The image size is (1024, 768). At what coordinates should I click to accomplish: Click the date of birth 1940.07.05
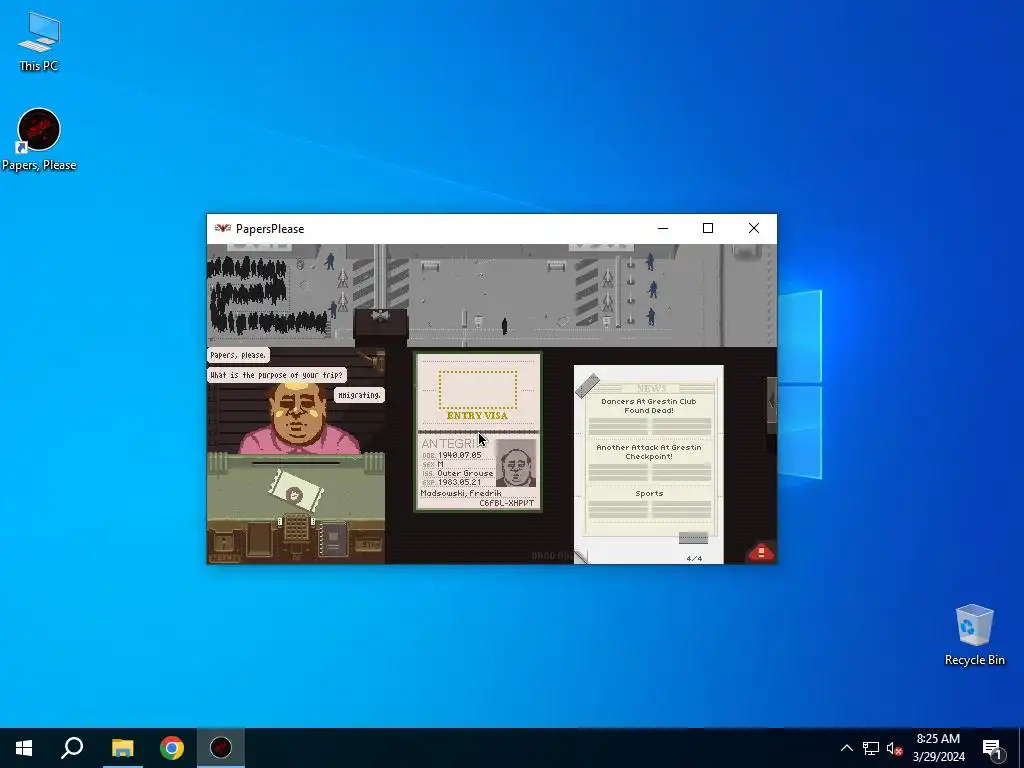459,455
